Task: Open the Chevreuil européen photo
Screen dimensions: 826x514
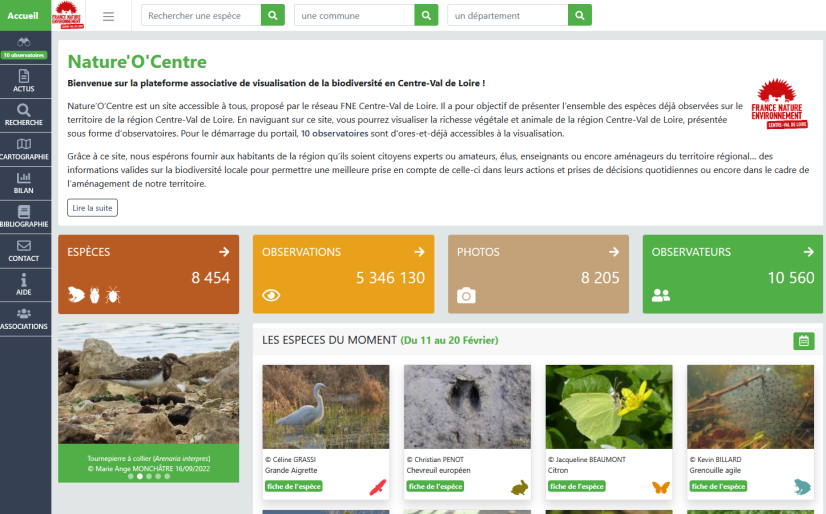Action: (467, 407)
